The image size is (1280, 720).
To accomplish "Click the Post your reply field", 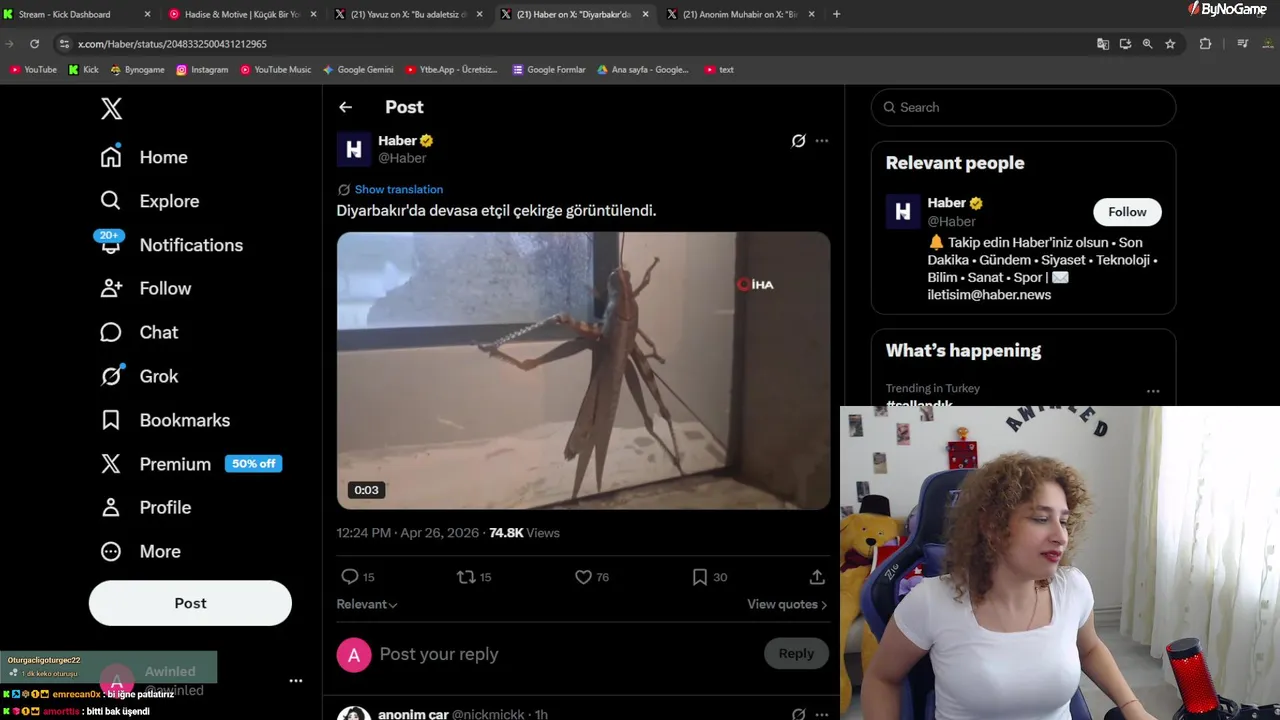I will point(565,654).
